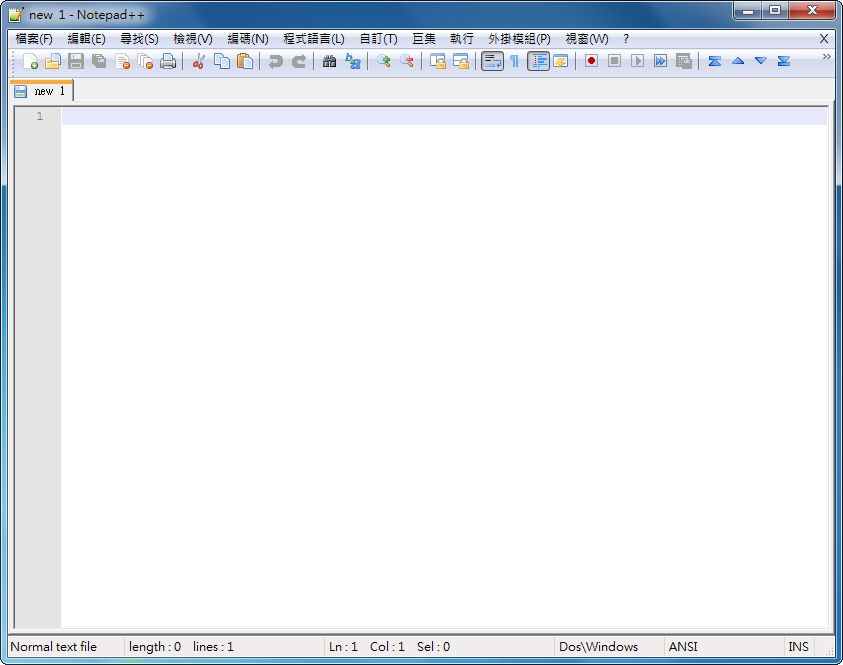Click Col : 1 in status bar
Viewport: 843px width, 665px height.
point(387,647)
